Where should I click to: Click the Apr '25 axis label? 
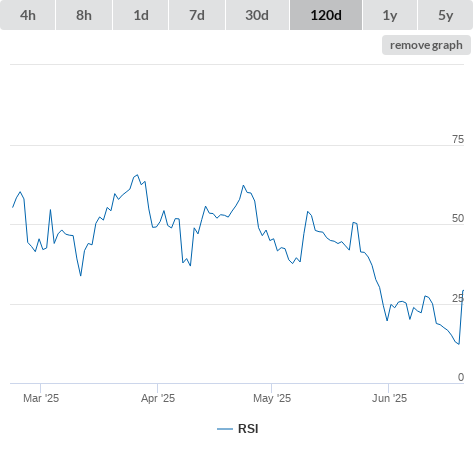pyautogui.click(x=158, y=398)
